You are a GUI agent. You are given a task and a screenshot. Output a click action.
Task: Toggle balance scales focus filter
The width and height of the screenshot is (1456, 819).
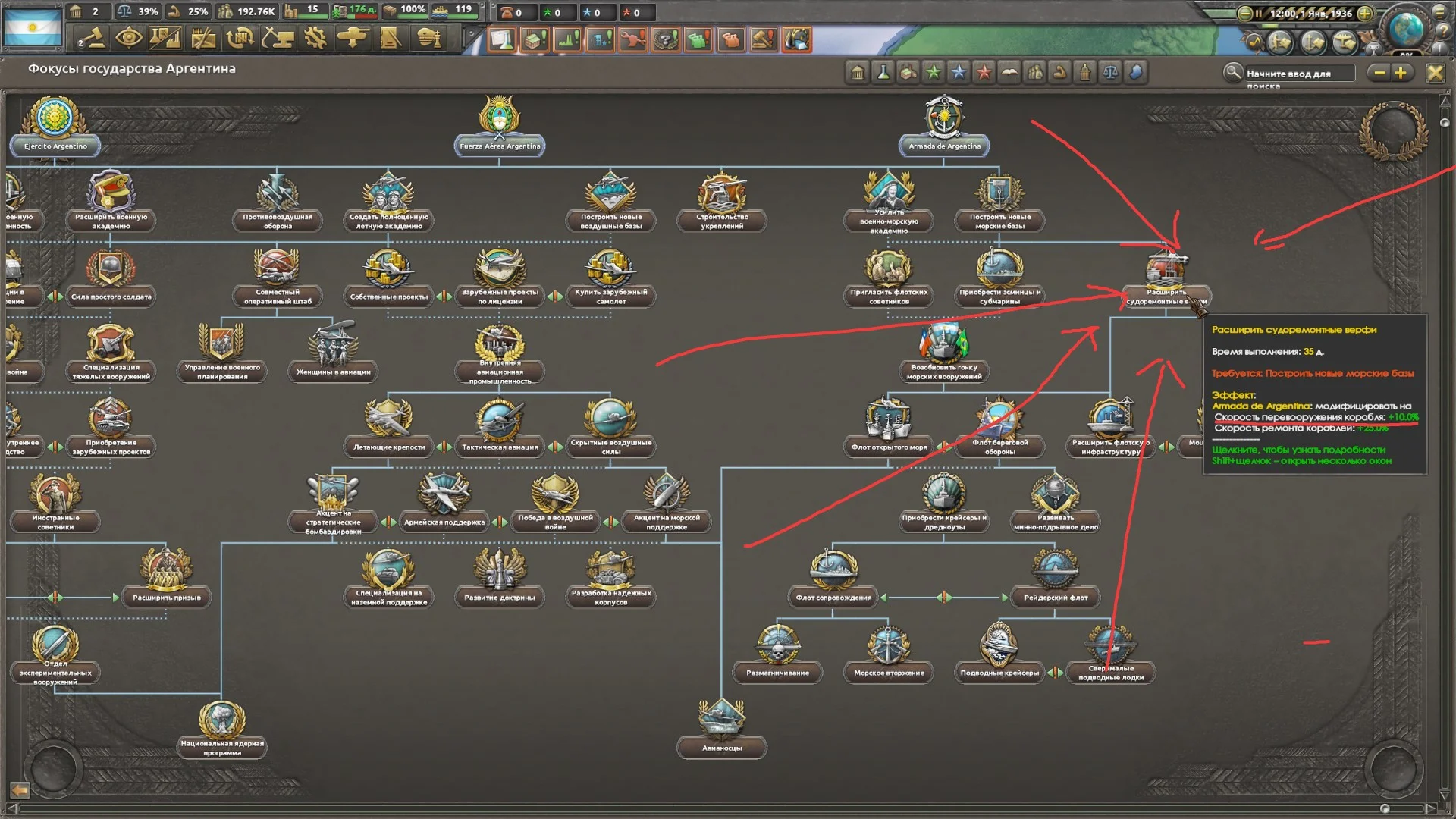[1110, 73]
